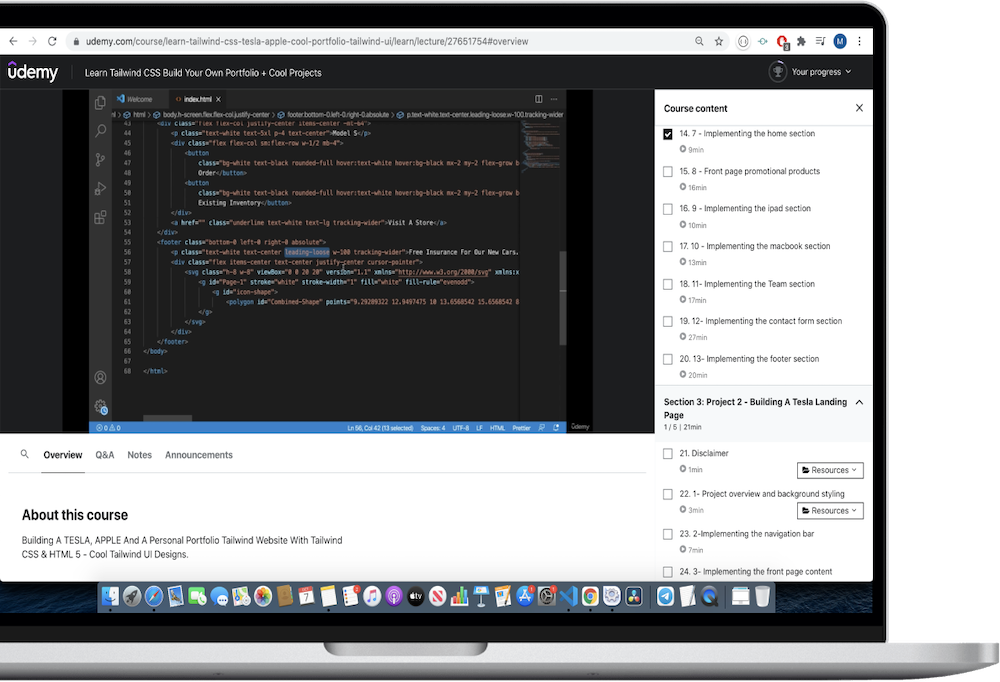
Task: Launch Telegram from the dock
Action: (665, 597)
